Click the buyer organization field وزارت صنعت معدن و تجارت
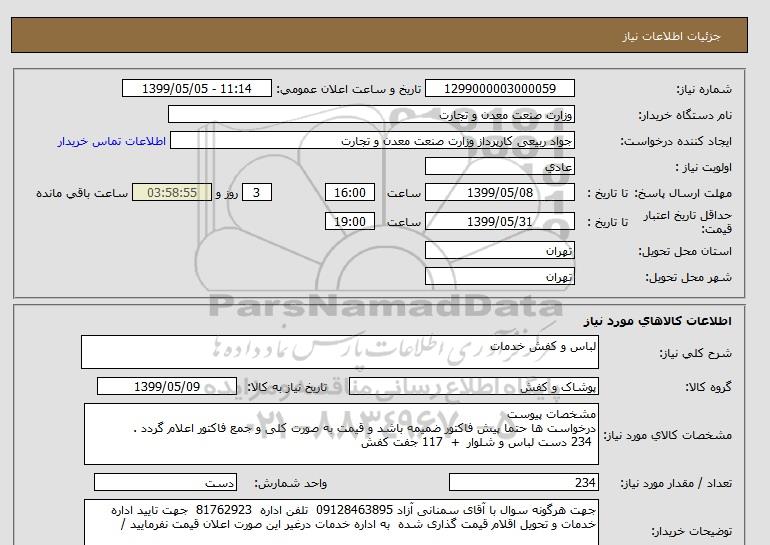Viewport: 770px width, 545px height. click(x=371, y=115)
